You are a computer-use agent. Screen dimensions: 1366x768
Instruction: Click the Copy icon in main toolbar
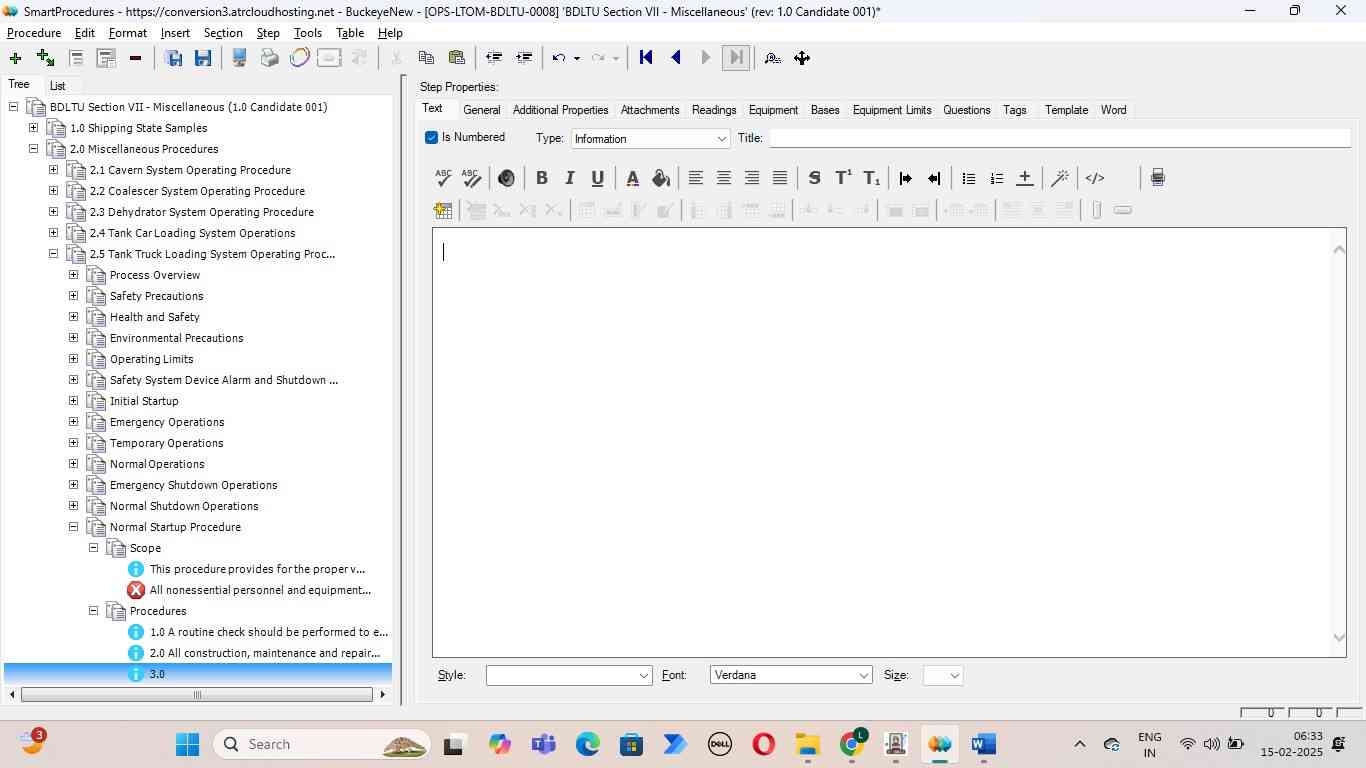pos(426,58)
